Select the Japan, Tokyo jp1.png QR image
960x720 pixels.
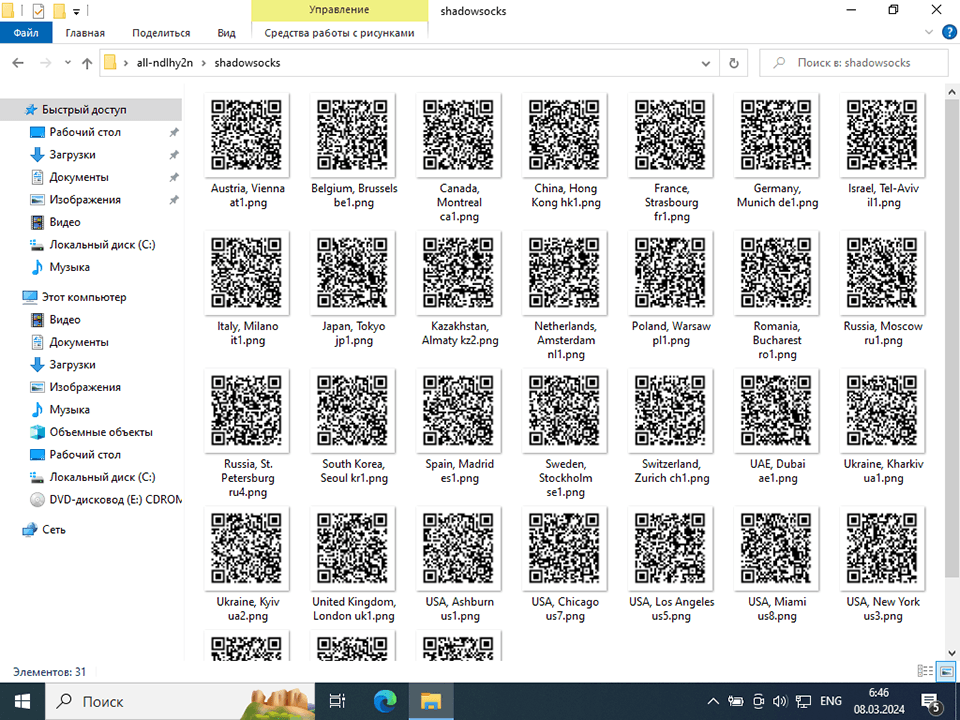tap(353, 272)
